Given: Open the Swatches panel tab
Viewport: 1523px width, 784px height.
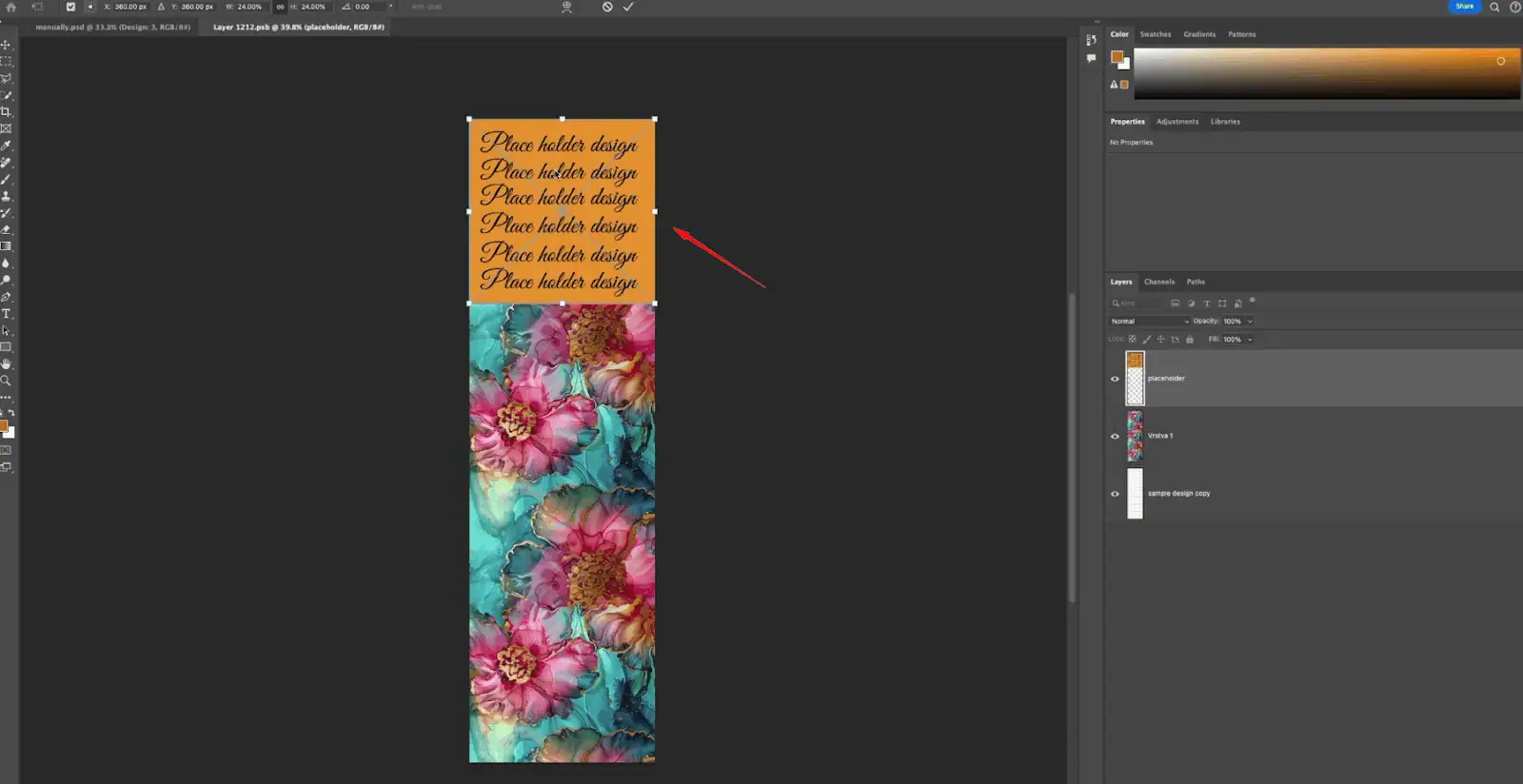Looking at the screenshot, I should 1155,34.
